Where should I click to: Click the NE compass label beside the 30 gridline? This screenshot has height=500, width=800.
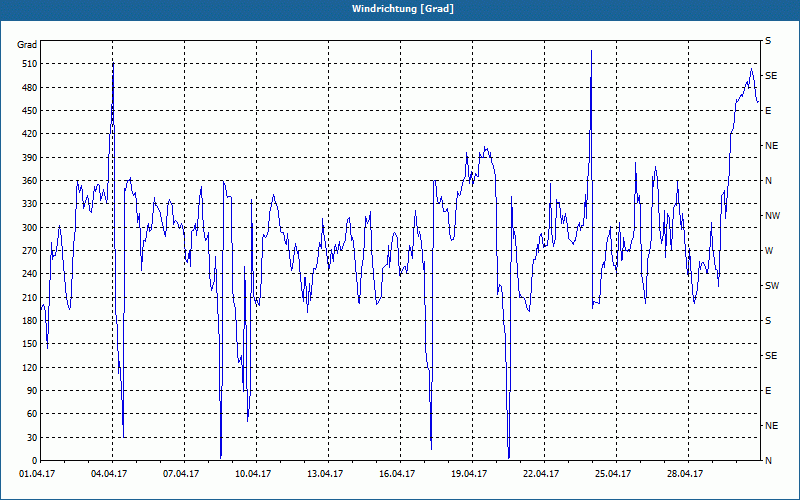(x=771, y=426)
